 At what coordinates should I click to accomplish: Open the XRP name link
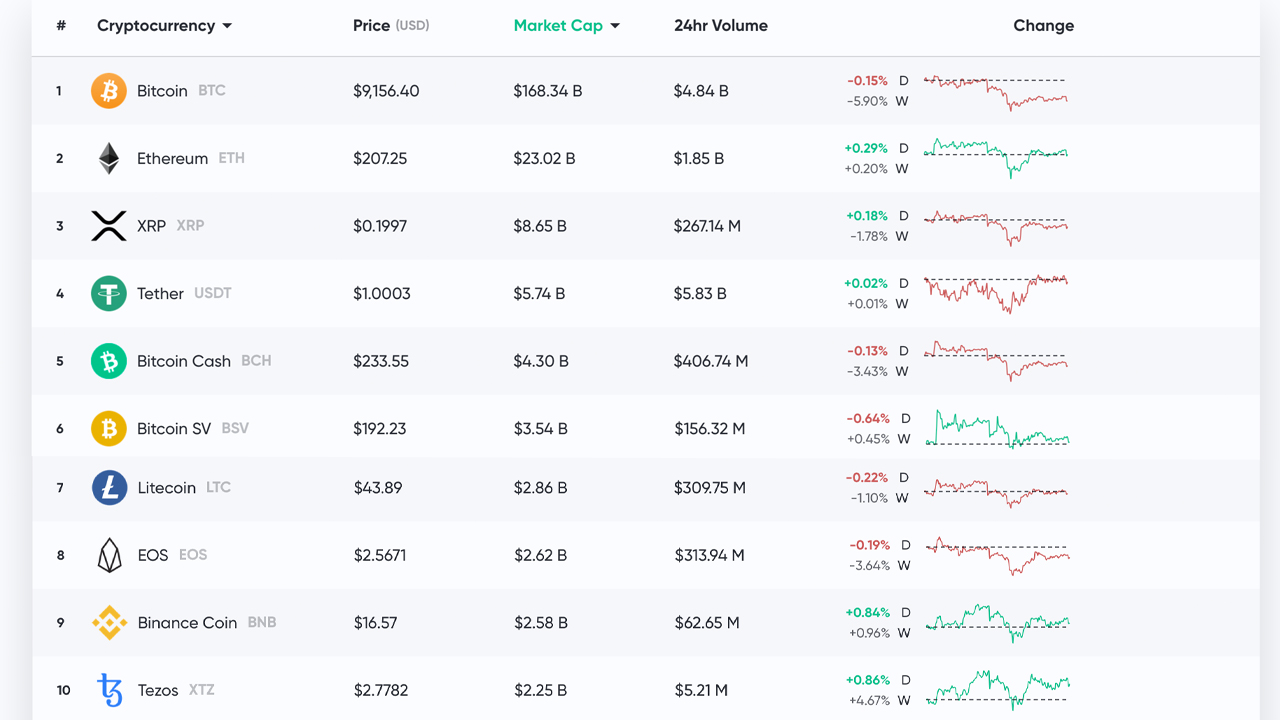point(151,225)
